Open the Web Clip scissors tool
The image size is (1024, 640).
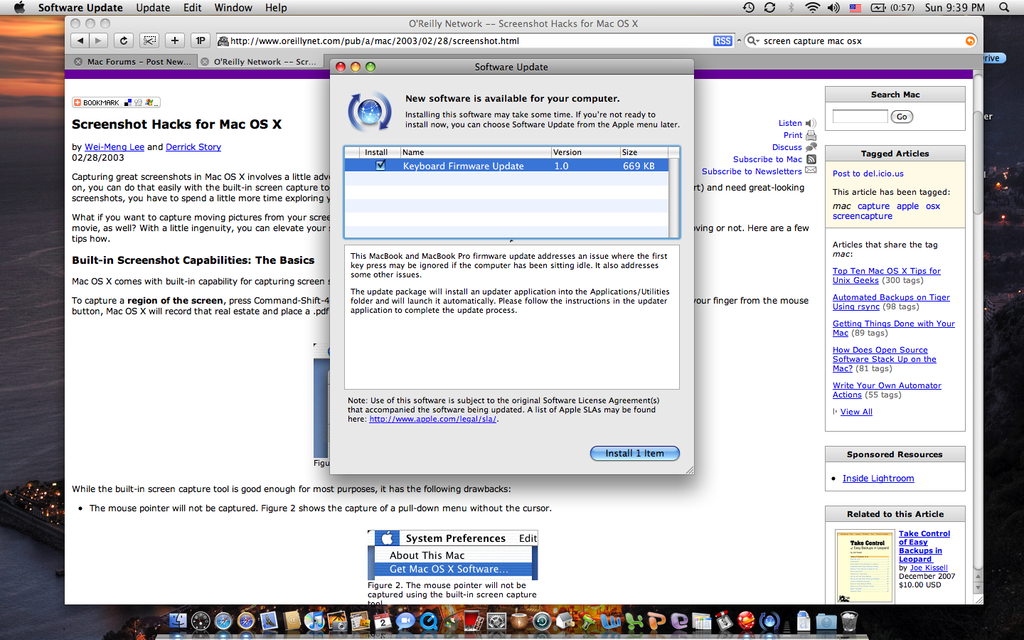[x=149, y=40]
